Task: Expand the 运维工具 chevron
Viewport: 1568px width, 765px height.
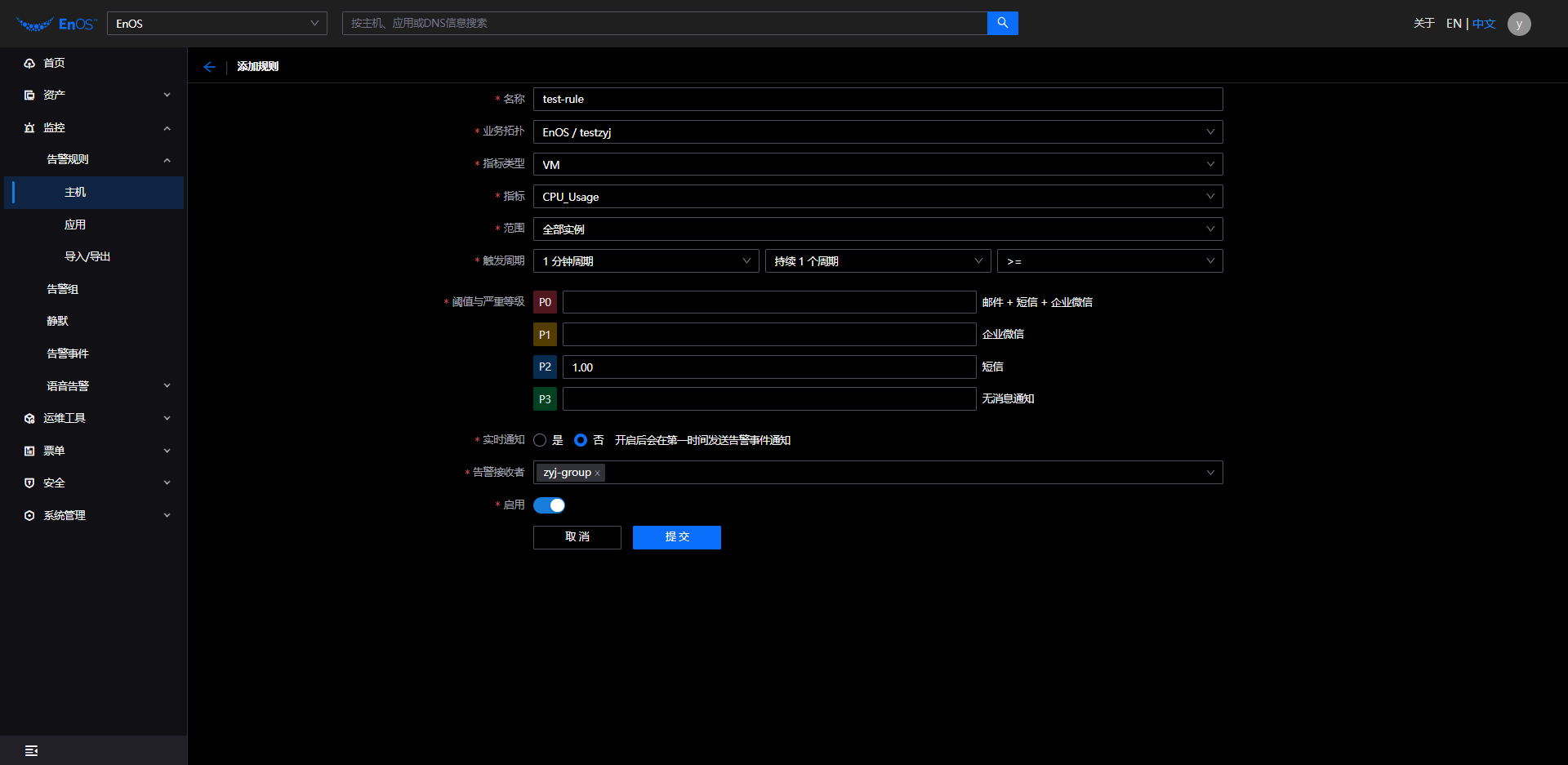Action: pyautogui.click(x=167, y=418)
